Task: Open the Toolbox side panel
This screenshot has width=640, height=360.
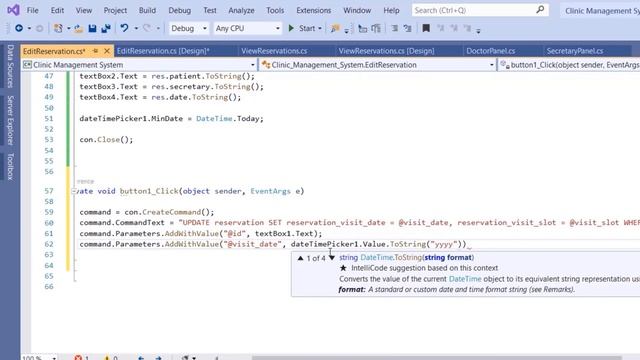Action: pyautogui.click(x=10, y=167)
